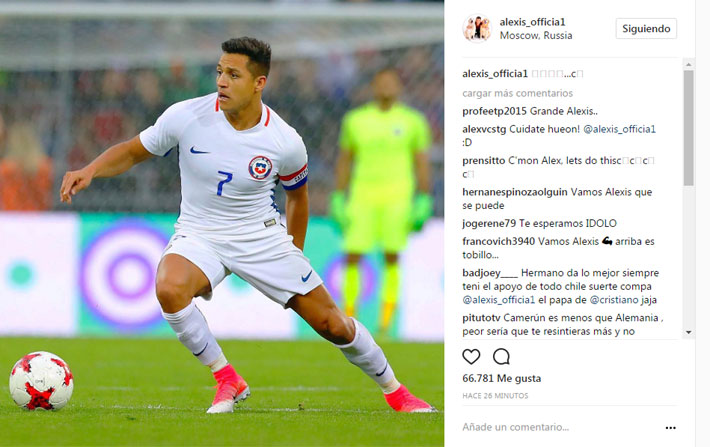
Task: Expand cargar más comentarios
Action: 518,93
